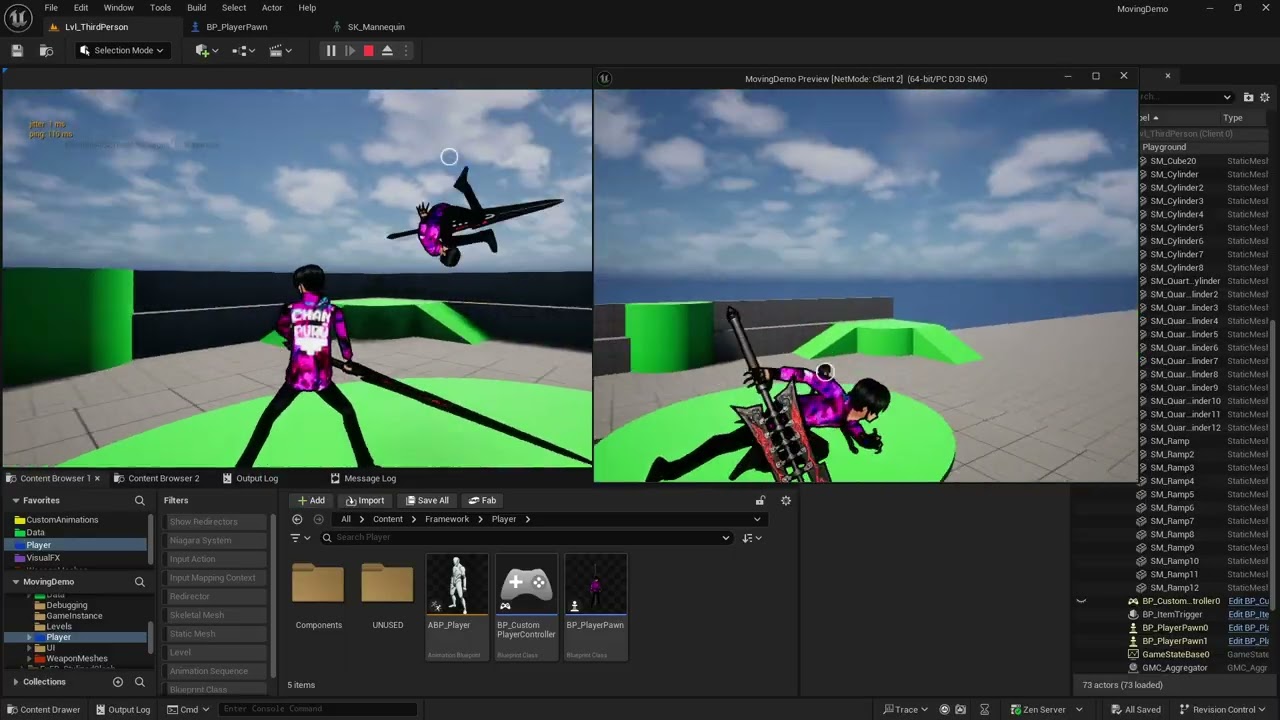
Task: Toggle the Static Mesh filter
Action: coord(213,634)
